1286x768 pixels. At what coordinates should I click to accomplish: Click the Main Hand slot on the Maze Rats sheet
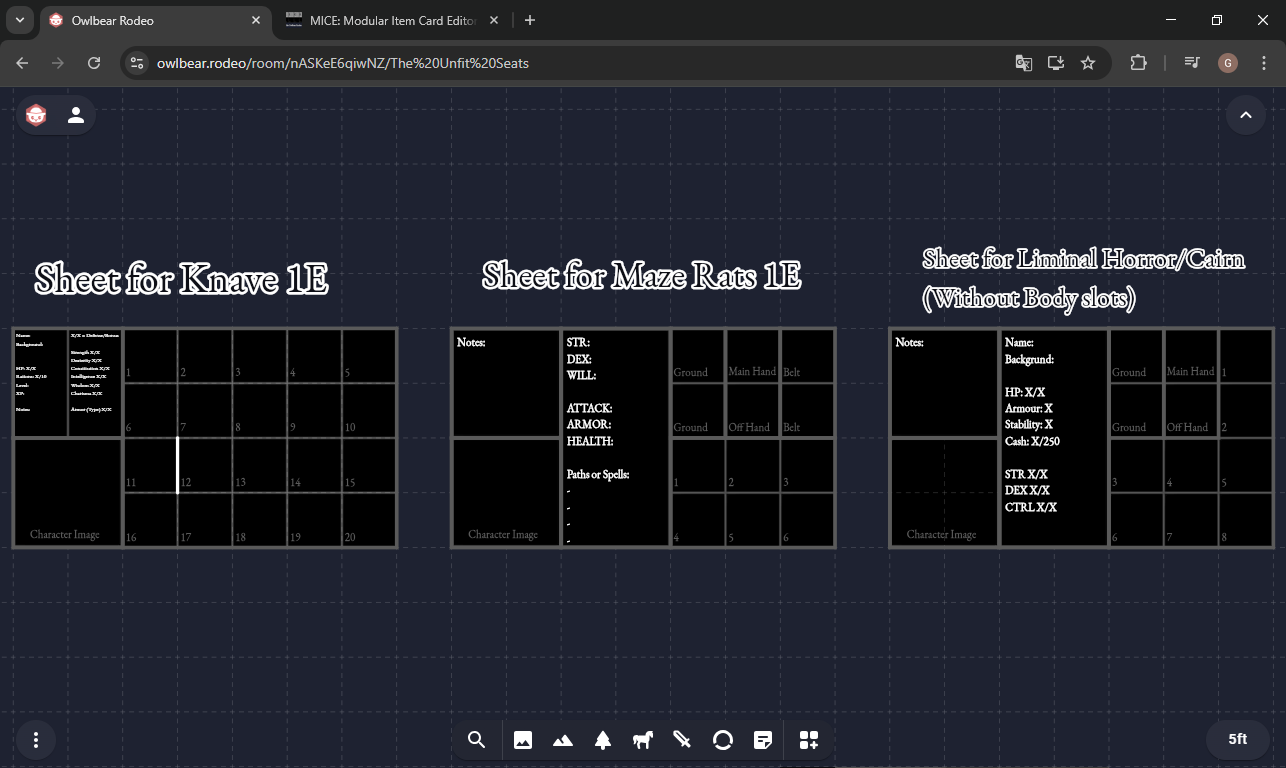pos(752,356)
